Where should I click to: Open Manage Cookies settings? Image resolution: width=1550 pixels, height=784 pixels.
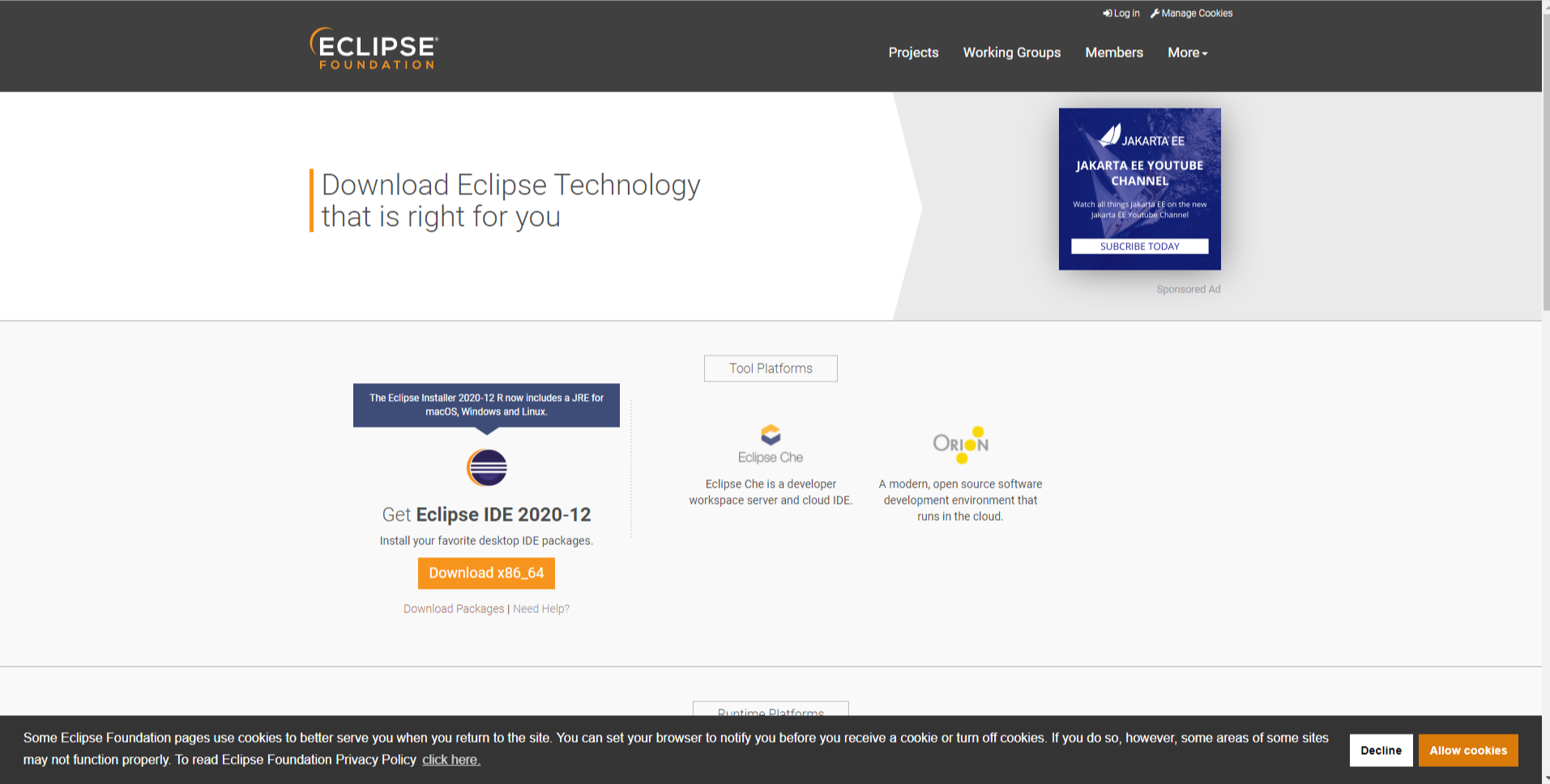1192,13
